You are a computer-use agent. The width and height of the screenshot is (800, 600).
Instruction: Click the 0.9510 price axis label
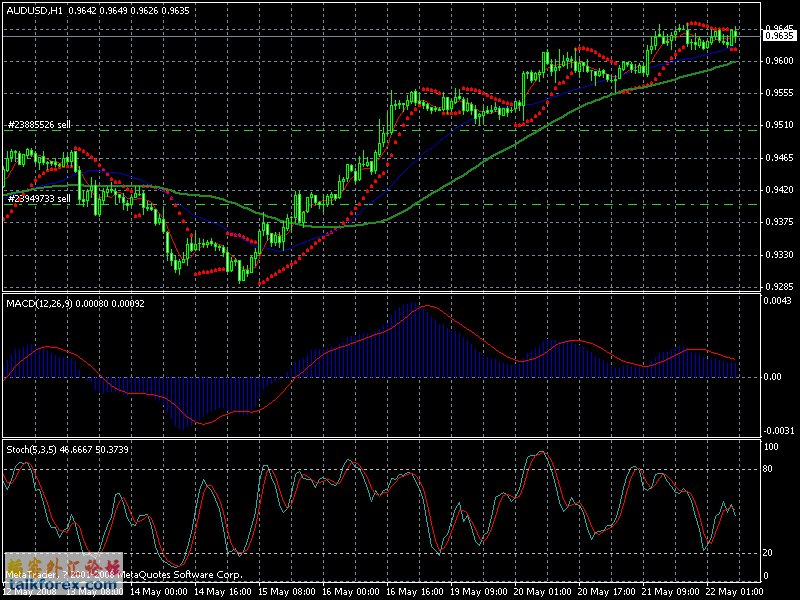780,125
